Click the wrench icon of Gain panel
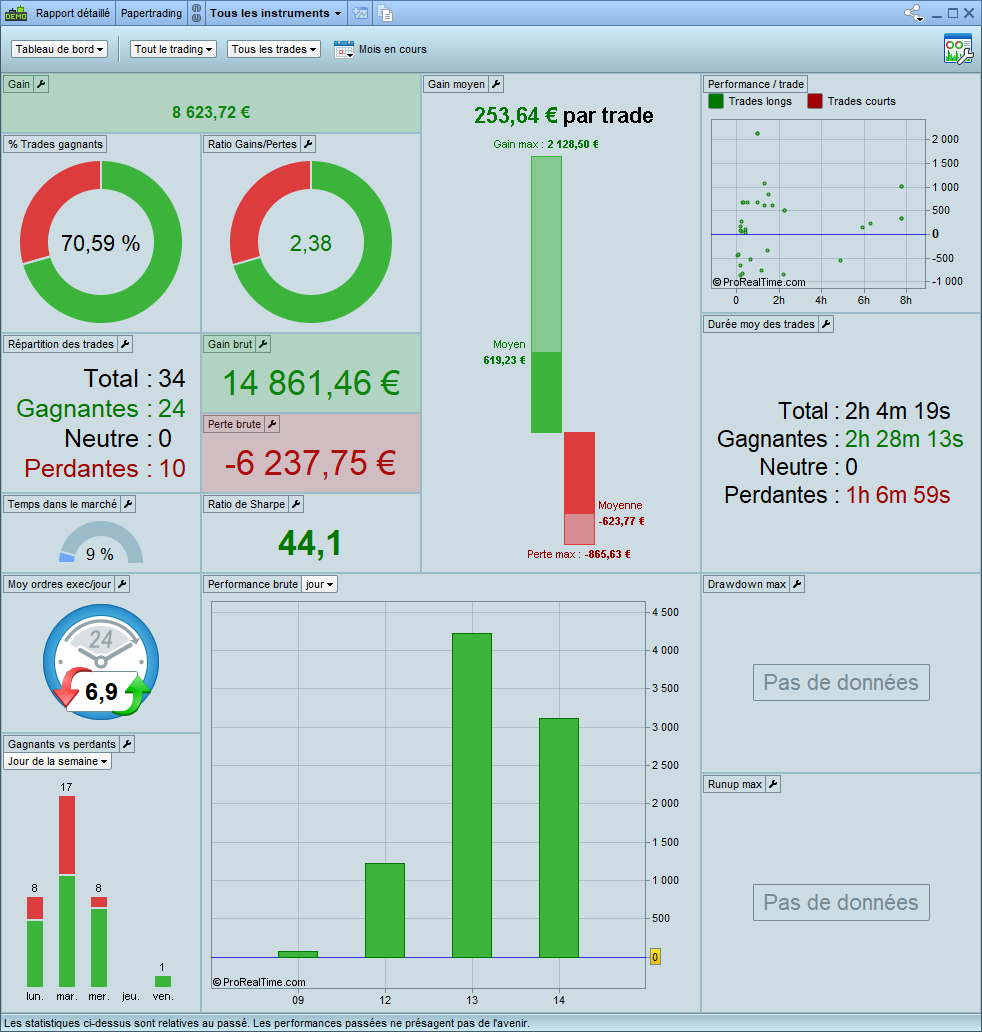 [41, 84]
